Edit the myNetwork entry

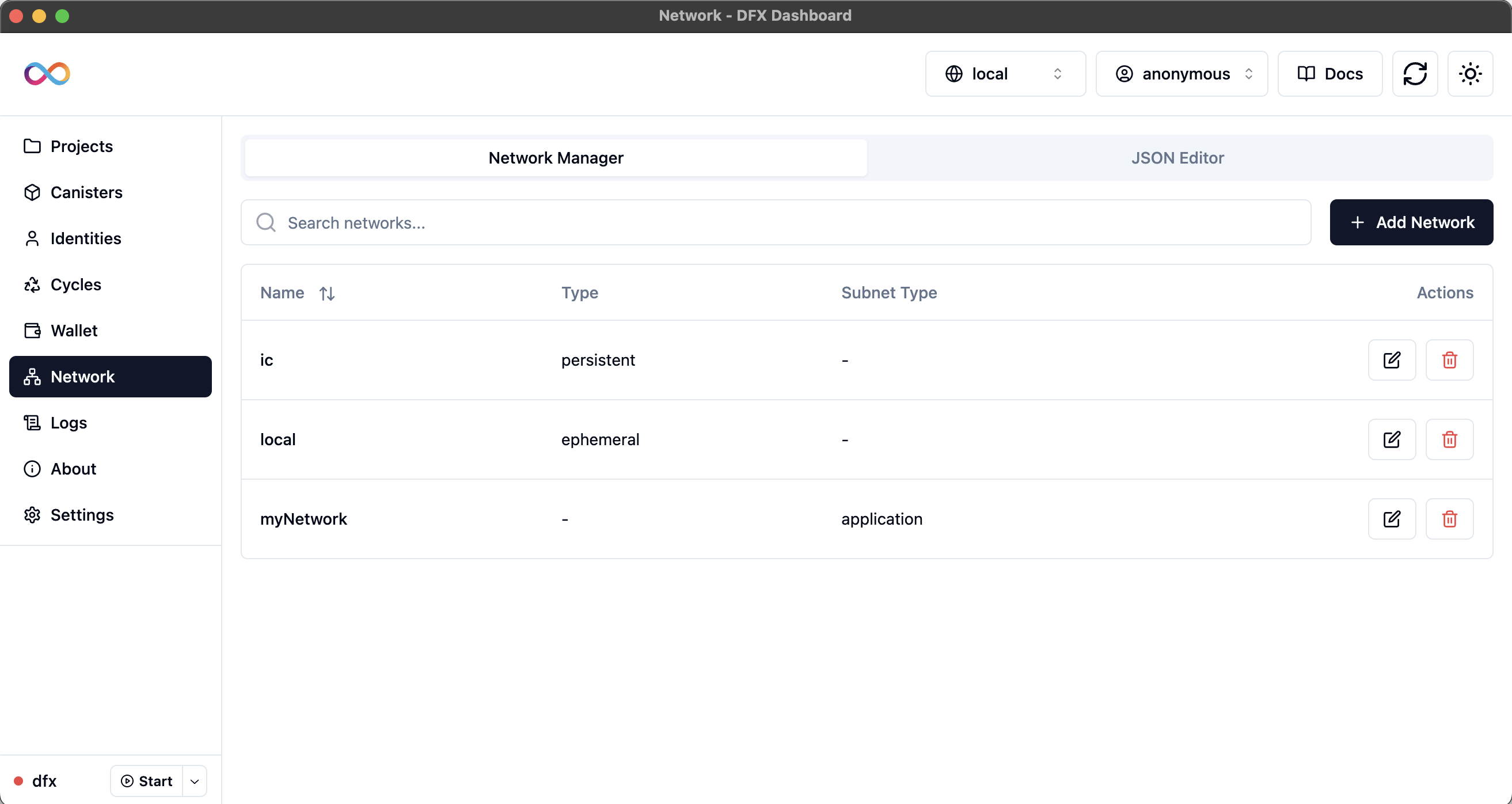point(1392,518)
